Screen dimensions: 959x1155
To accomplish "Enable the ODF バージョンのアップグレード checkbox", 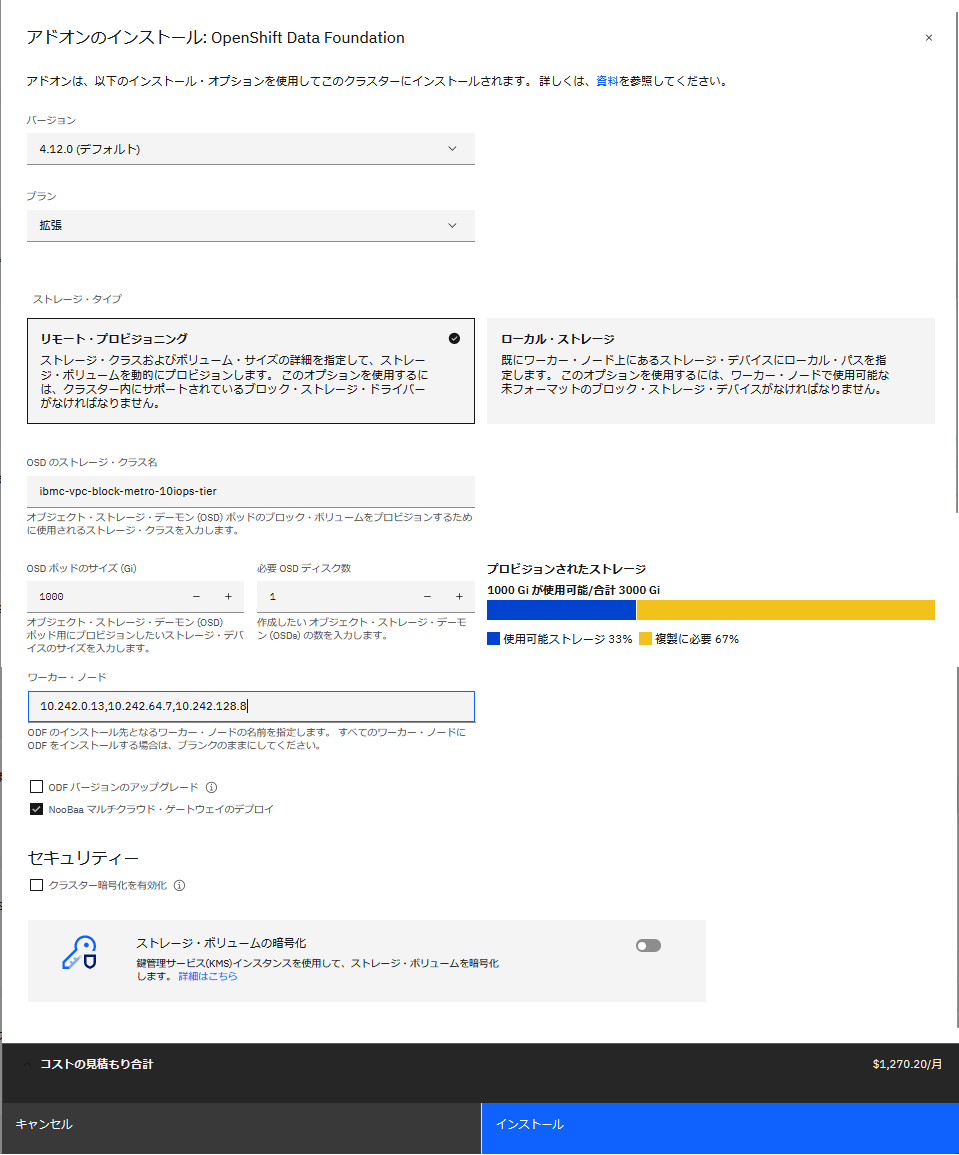I will (35, 787).
